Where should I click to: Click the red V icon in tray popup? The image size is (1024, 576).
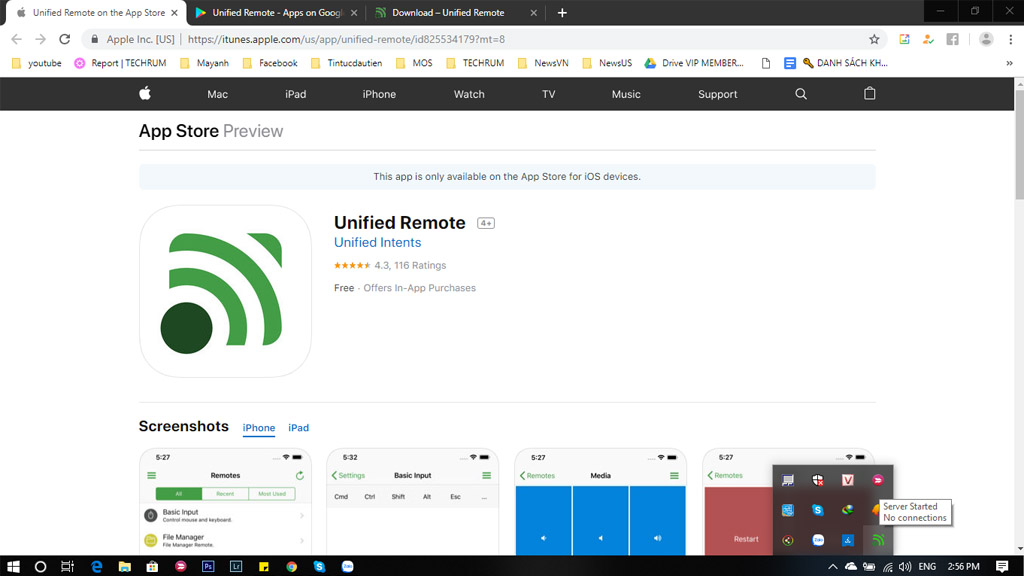848,480
